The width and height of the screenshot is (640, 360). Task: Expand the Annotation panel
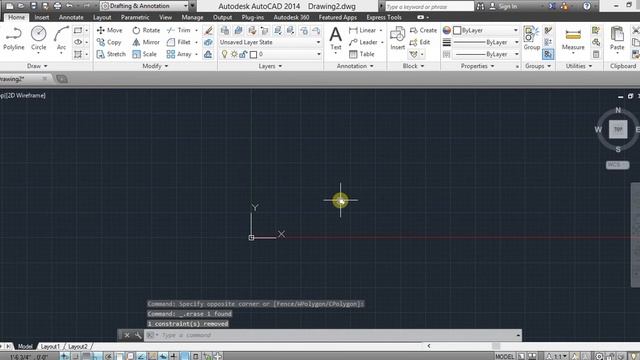pos(355,66)
